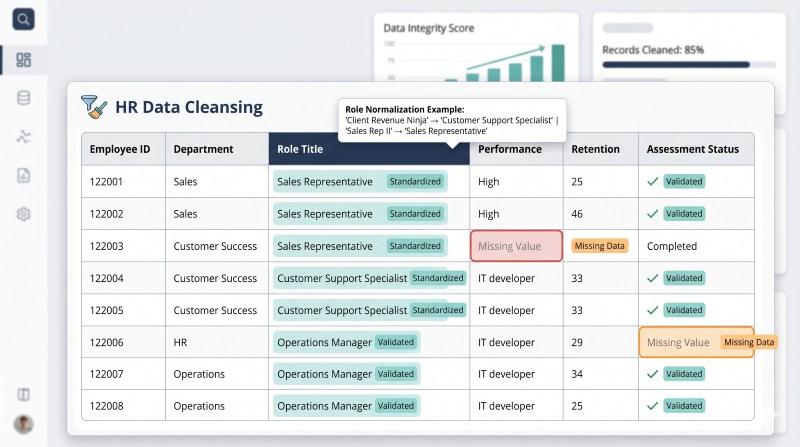Image resolution: width=800 pixels, height=447 pixels.
Task: Click the Standardized badge in row 122003
Action: click(x=415, y=246)
